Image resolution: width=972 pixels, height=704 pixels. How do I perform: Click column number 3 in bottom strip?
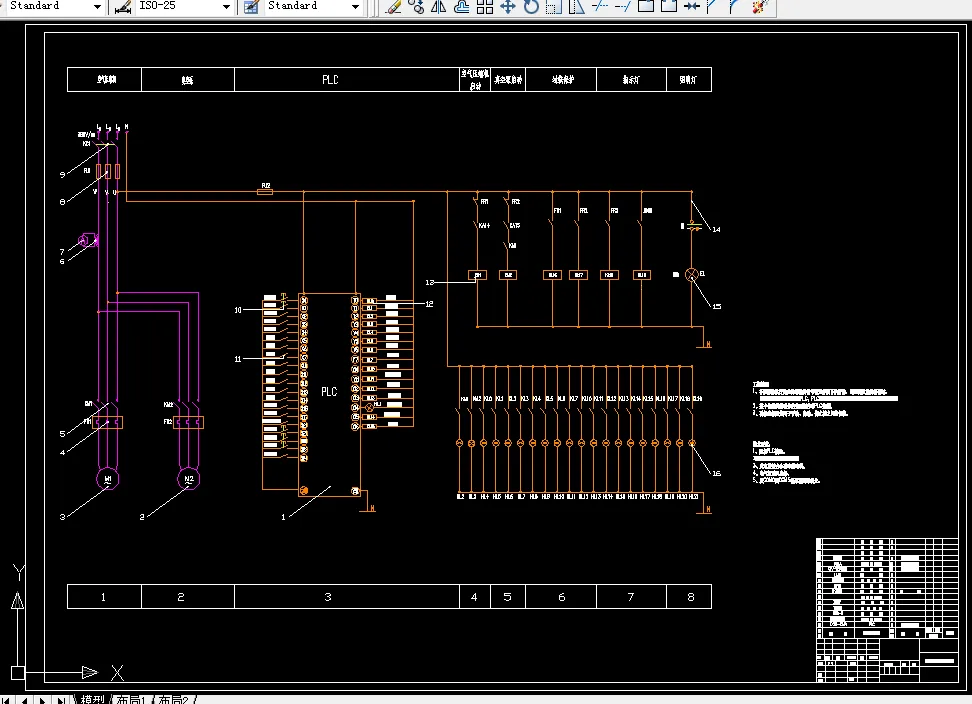point(328,597)
